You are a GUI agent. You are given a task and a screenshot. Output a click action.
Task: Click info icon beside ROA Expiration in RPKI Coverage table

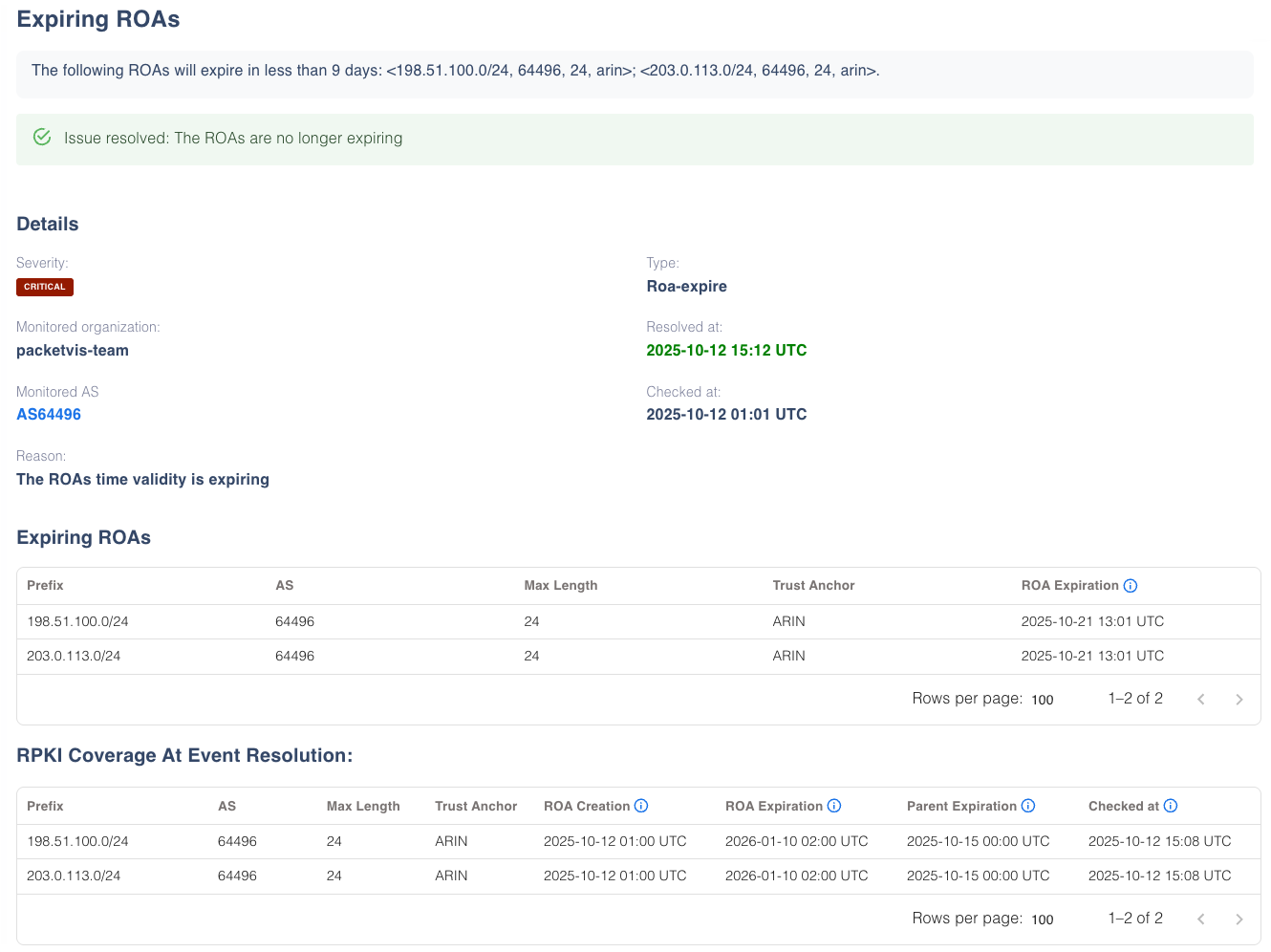(834, 806)
